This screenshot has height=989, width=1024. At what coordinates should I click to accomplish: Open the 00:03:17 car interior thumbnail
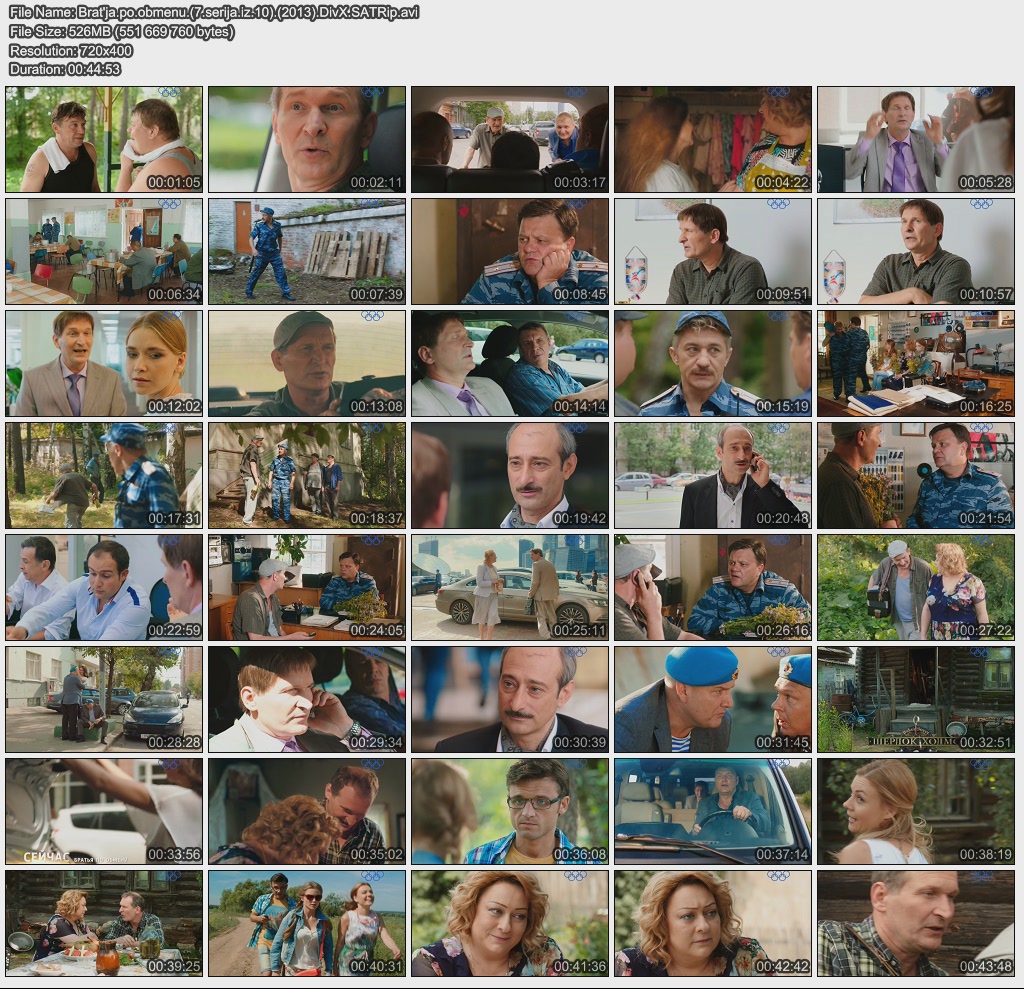(510, 139)
